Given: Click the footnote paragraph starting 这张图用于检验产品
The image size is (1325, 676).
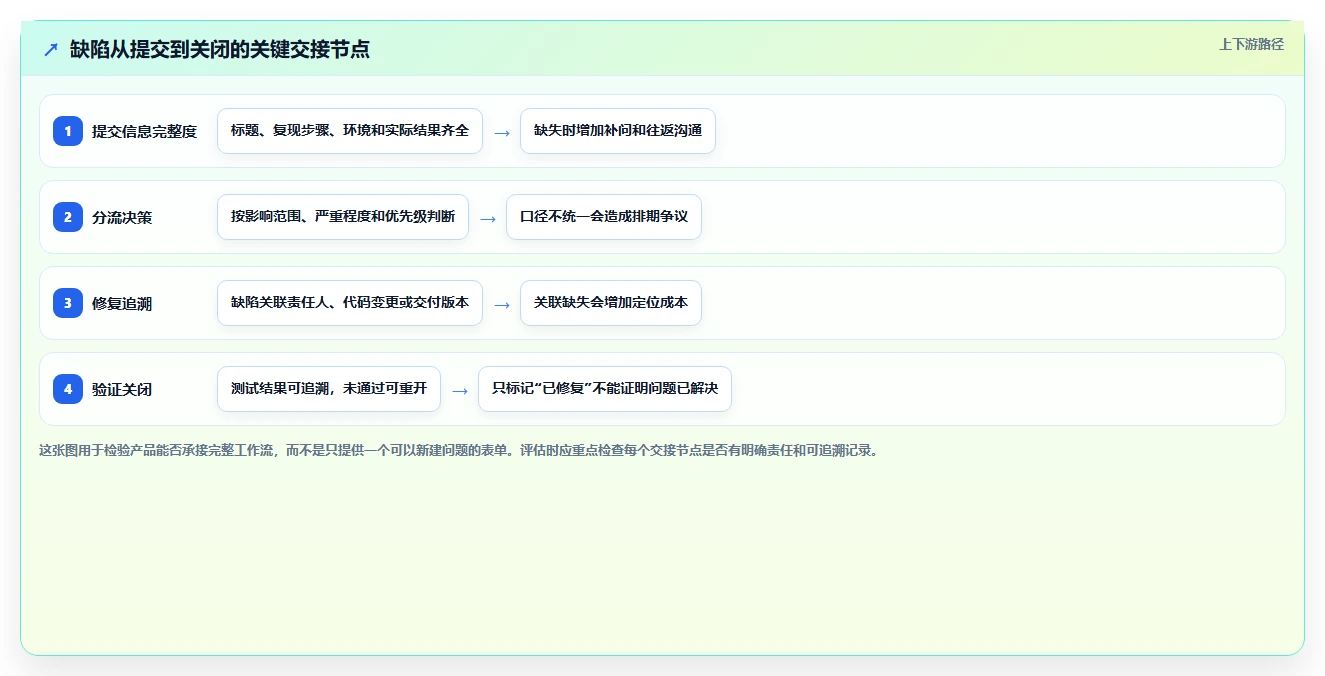Looking at the screenshot, I should [x=459, y=450].
